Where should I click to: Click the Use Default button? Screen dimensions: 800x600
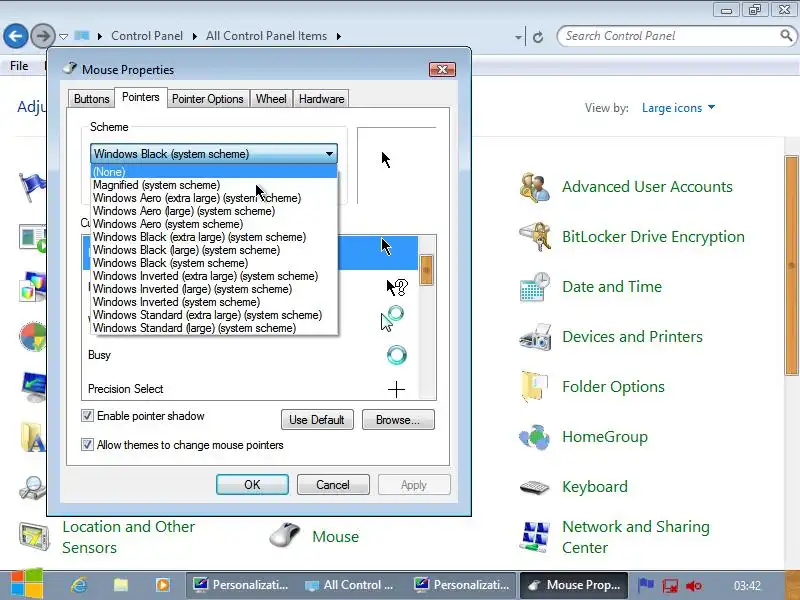click(x=317, y=419)
